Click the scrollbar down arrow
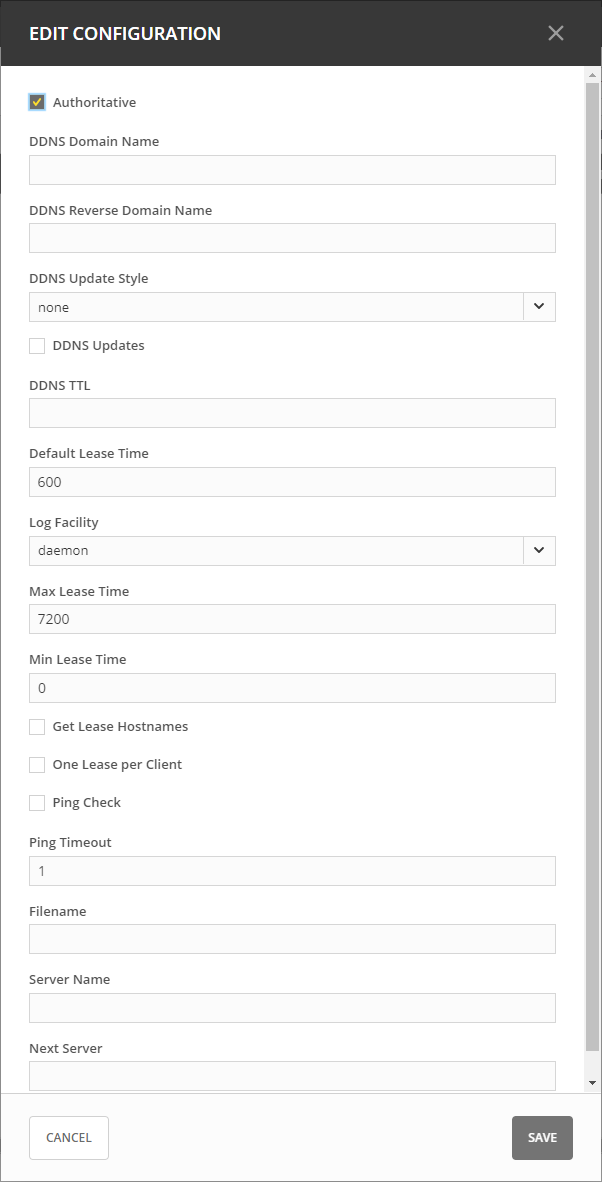602x1182 pixels. [593, 1083]
